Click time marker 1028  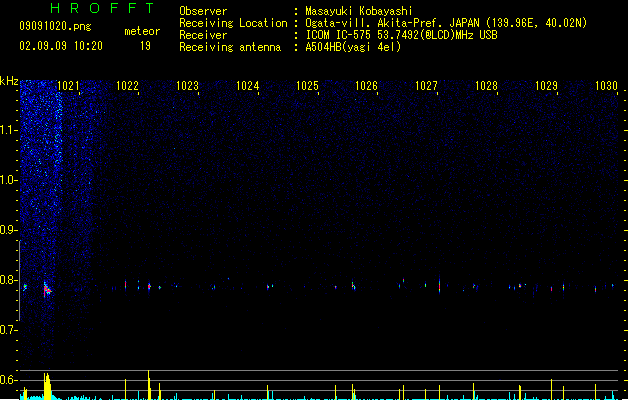pos(486,86)
